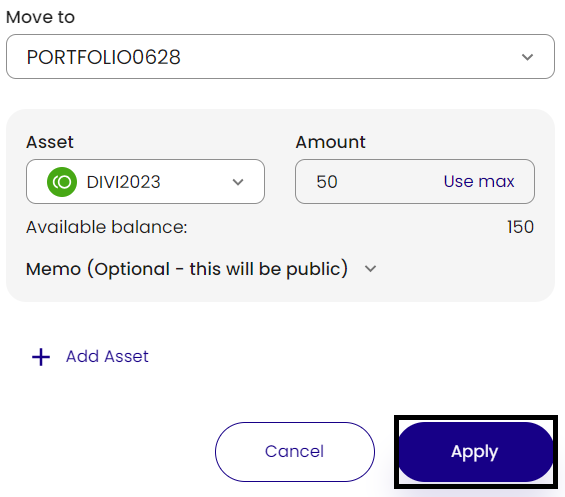Click the Use max link

point(479,181)
